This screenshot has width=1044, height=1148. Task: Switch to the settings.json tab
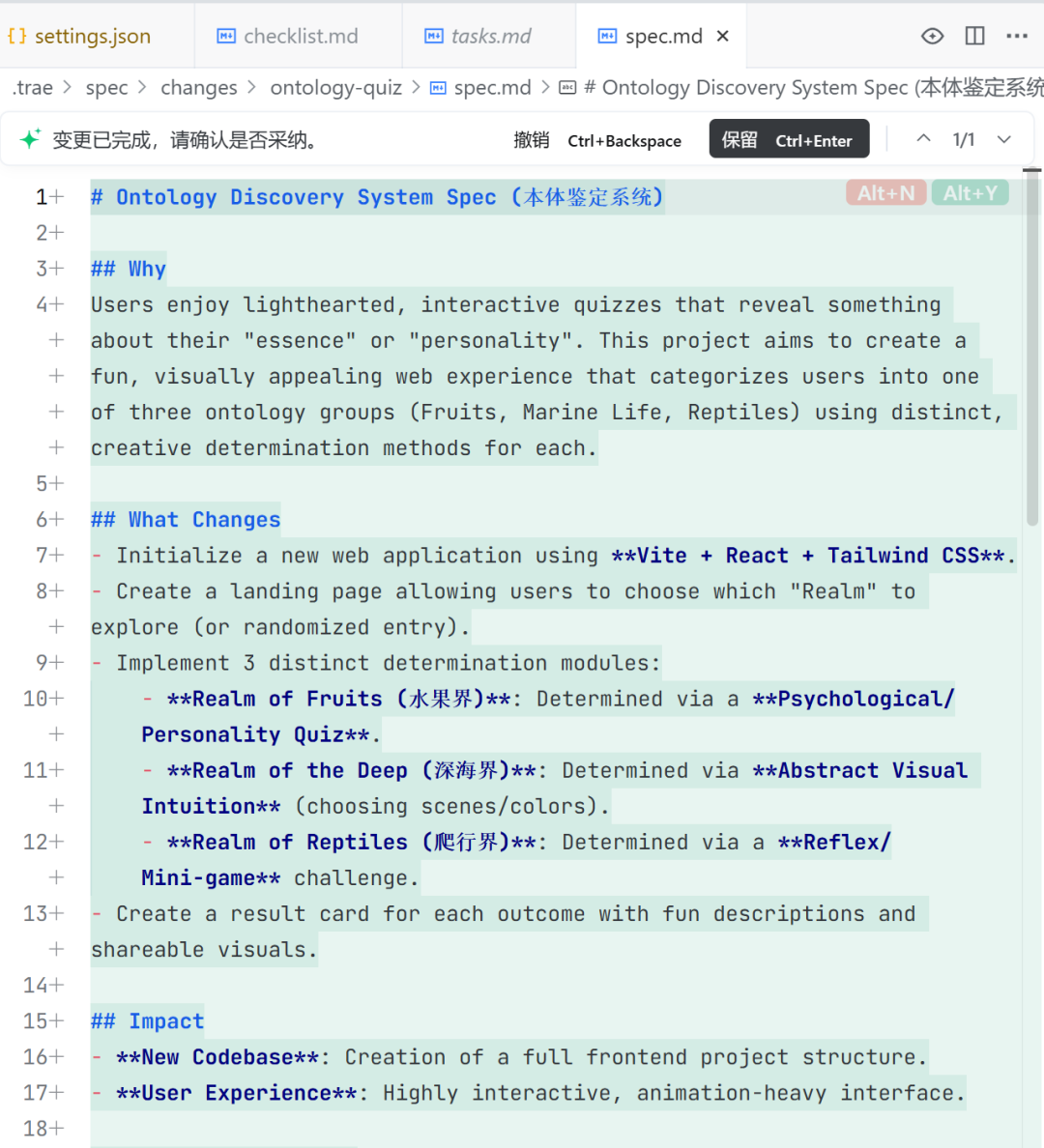click(80, 36)
